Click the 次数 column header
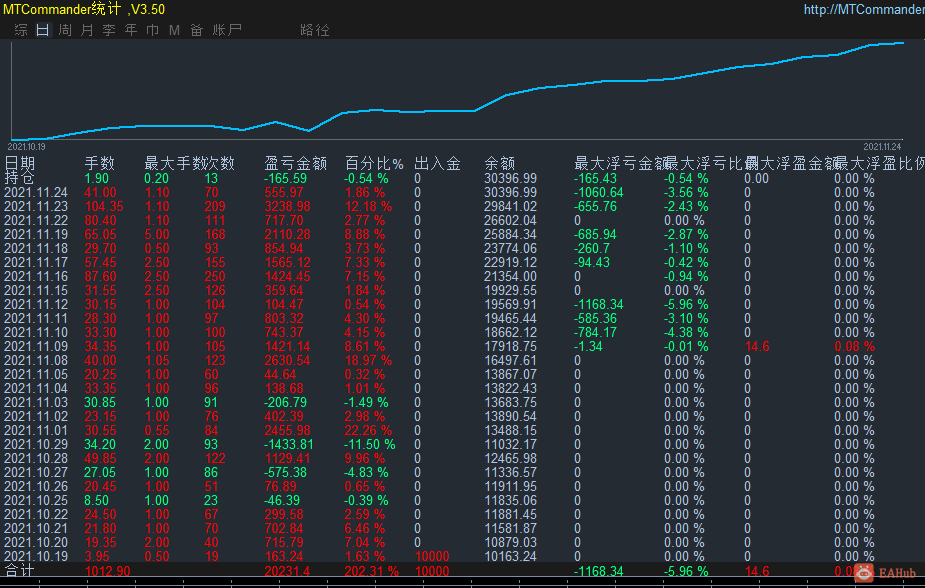The image size is (925, 588). [x=221, y=163]
